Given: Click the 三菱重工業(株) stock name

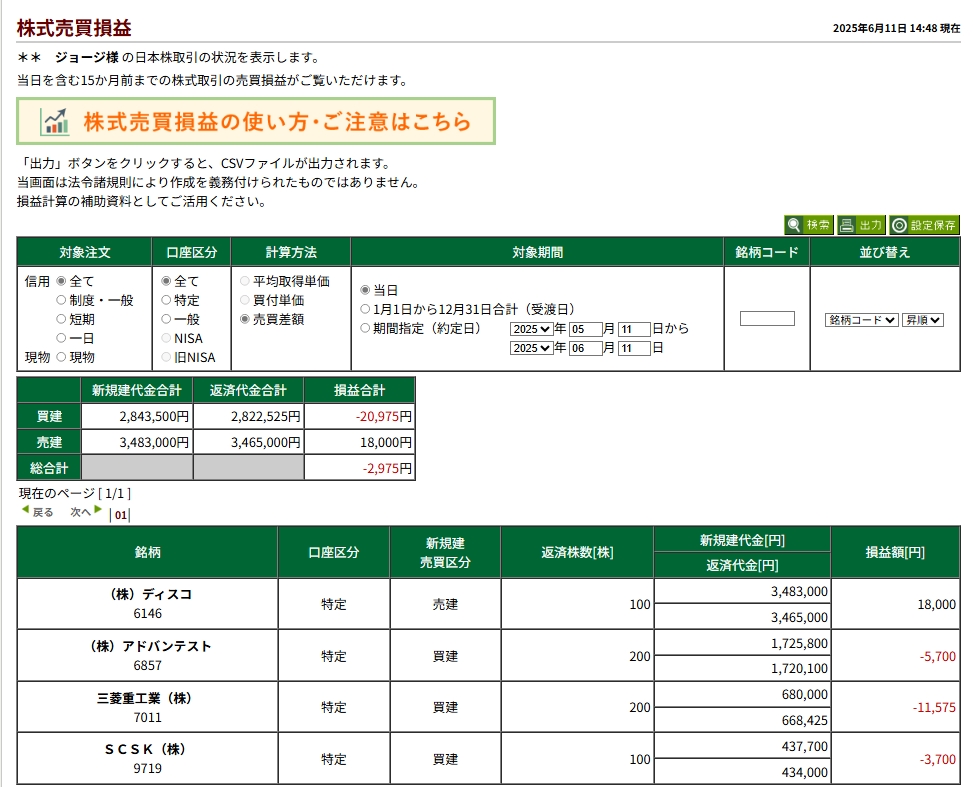Looking at the screenshot, I should (148, 698).
